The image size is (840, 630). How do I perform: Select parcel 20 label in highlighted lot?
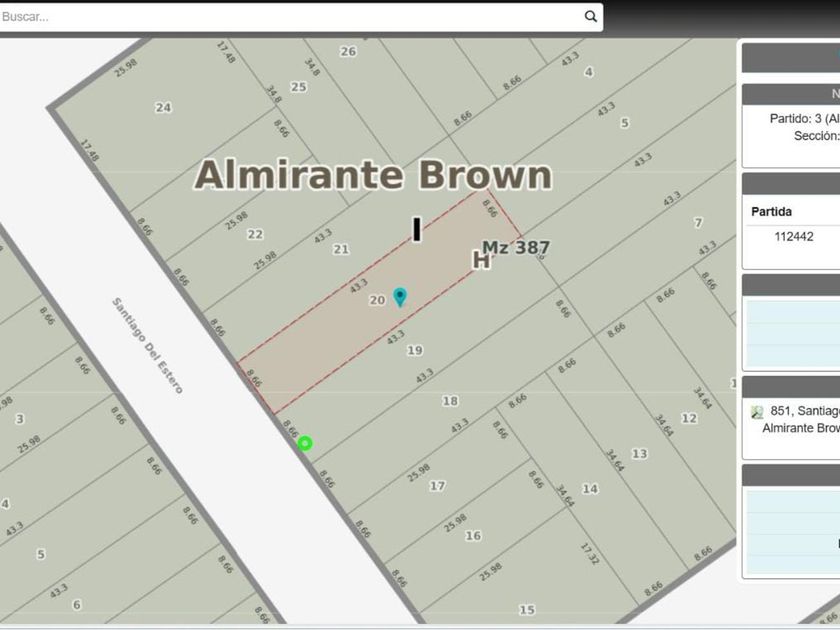377,300
